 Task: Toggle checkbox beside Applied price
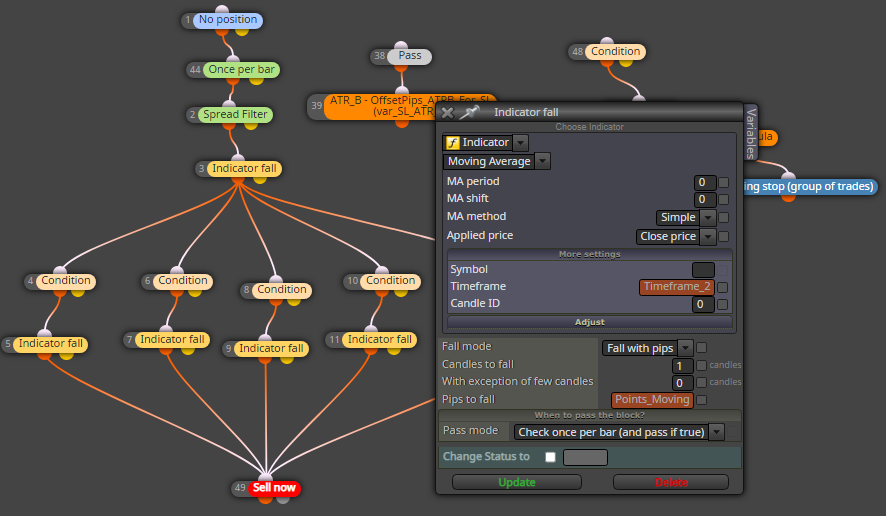pos(723,237)
